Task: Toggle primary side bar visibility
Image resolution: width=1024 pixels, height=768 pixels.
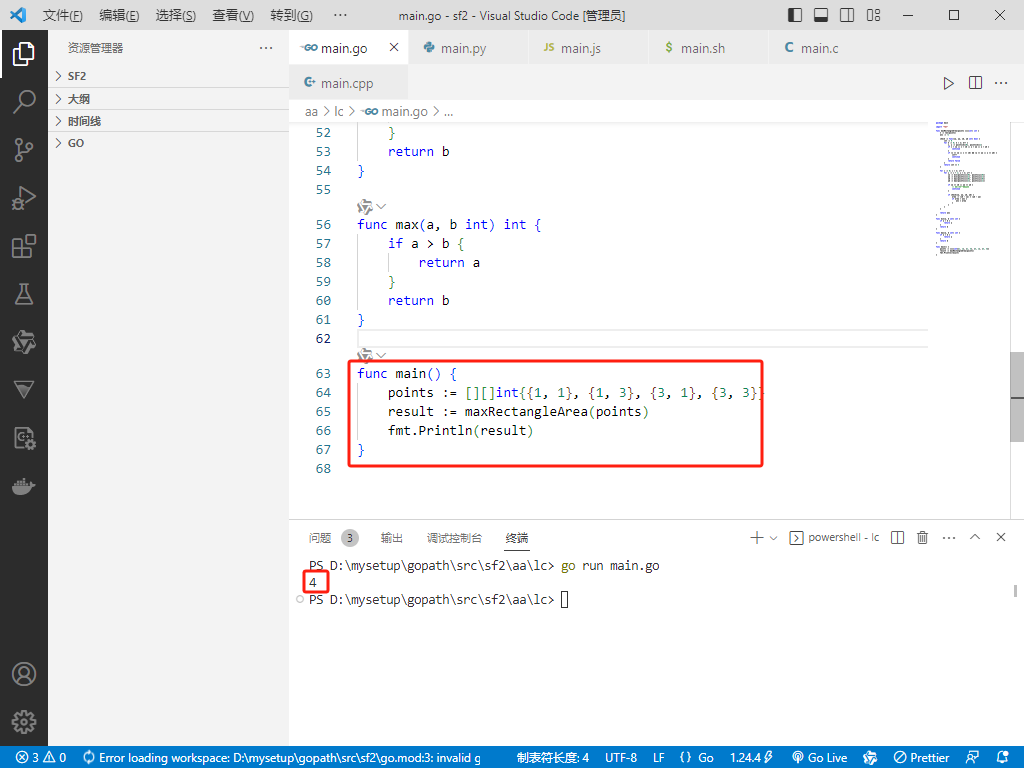Action: [795, 15]
